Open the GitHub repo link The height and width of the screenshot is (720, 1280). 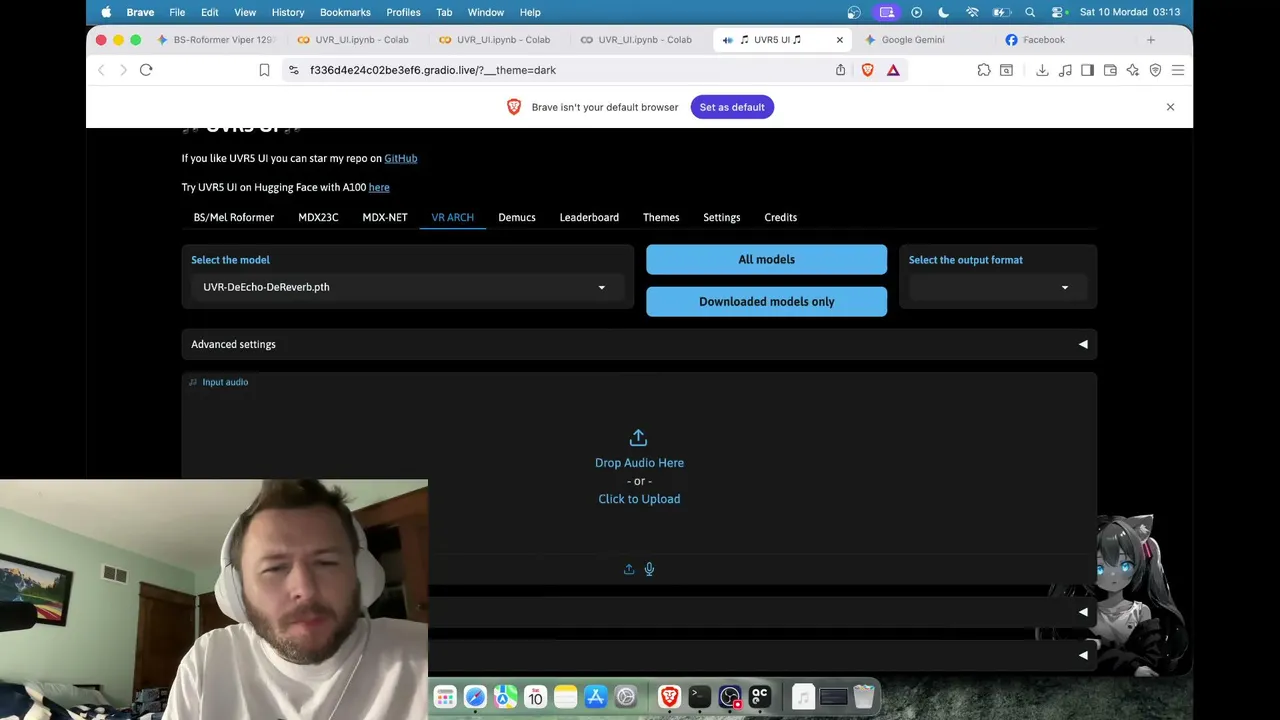click(x=401, y=158)
